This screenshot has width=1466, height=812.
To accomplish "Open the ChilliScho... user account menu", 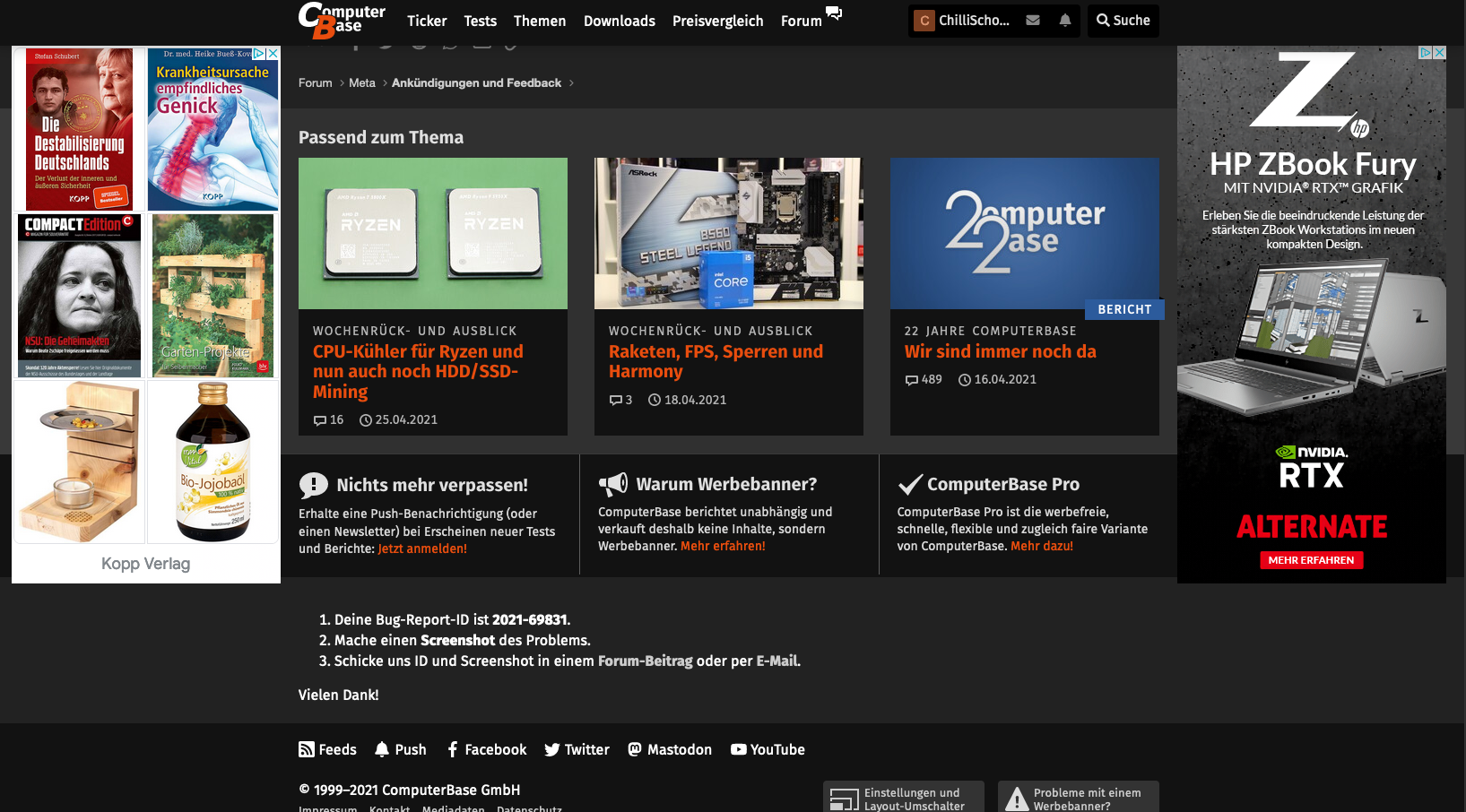I will click(x=962, y=21).
